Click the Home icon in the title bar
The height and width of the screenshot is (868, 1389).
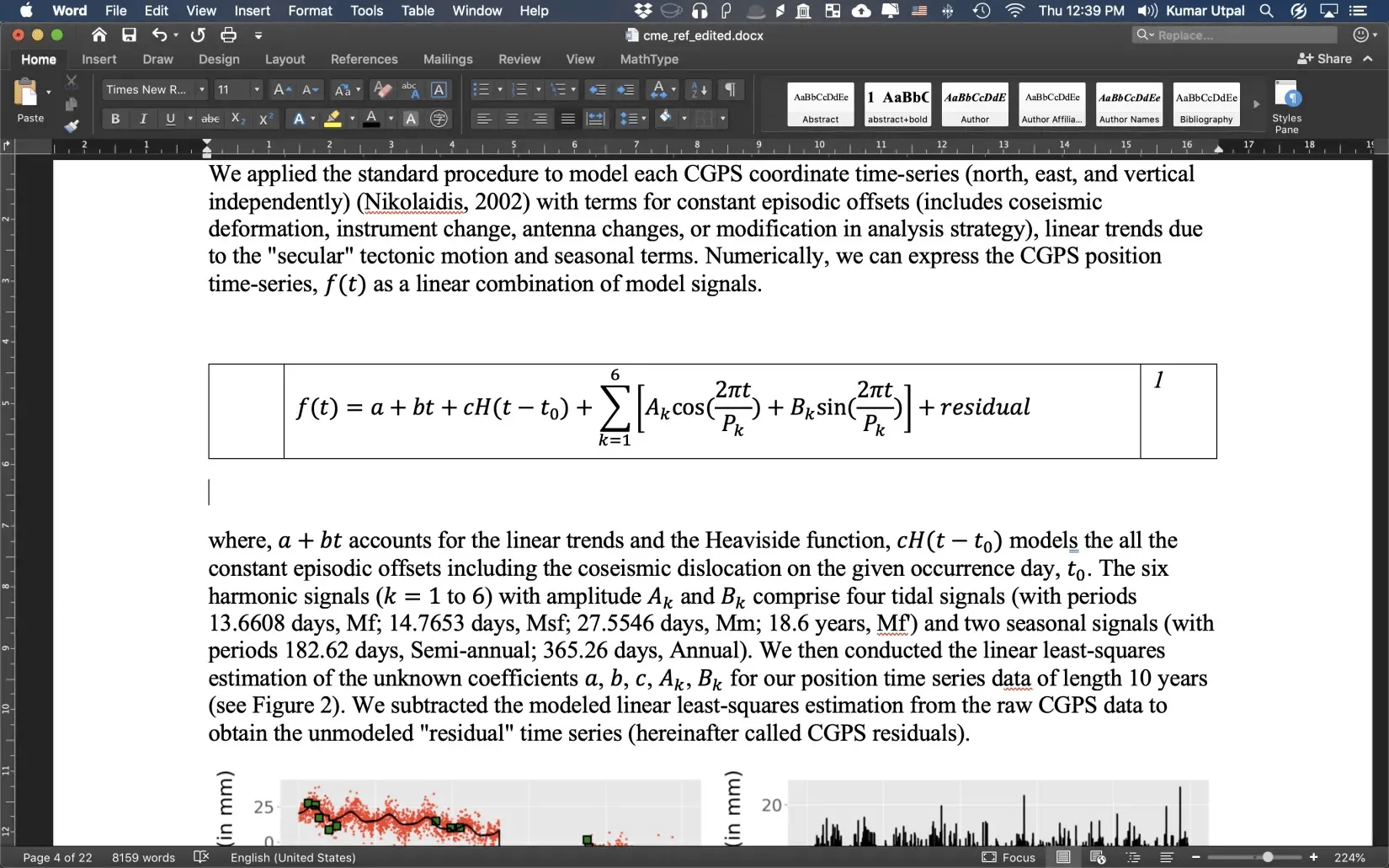[99, 35]
